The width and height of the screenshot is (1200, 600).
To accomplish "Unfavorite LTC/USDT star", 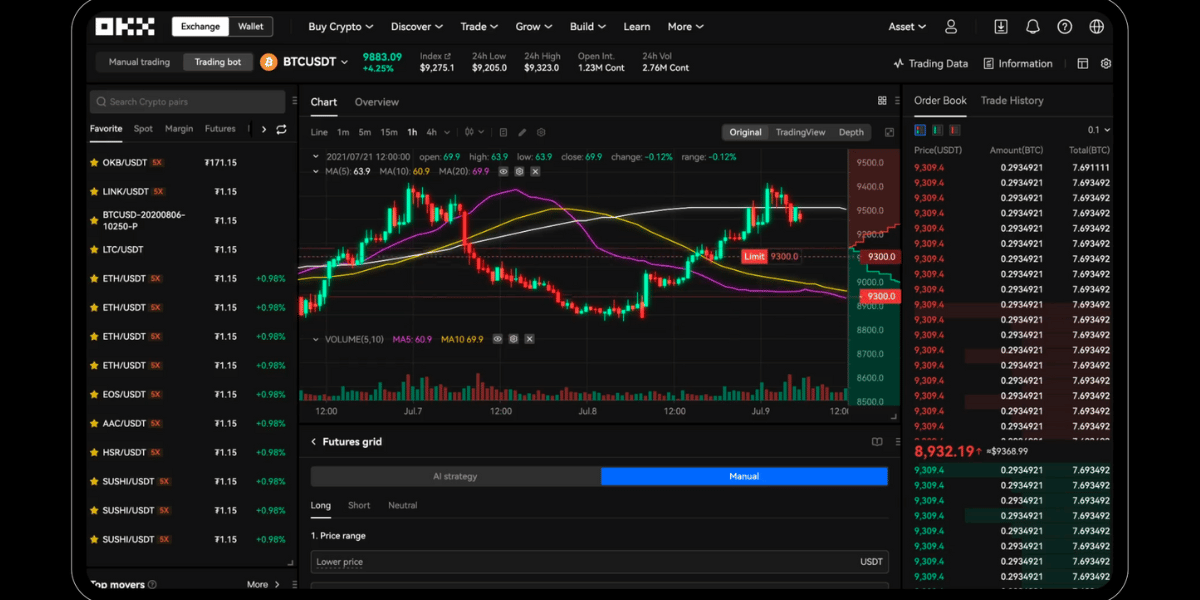I will pos(94,249).
